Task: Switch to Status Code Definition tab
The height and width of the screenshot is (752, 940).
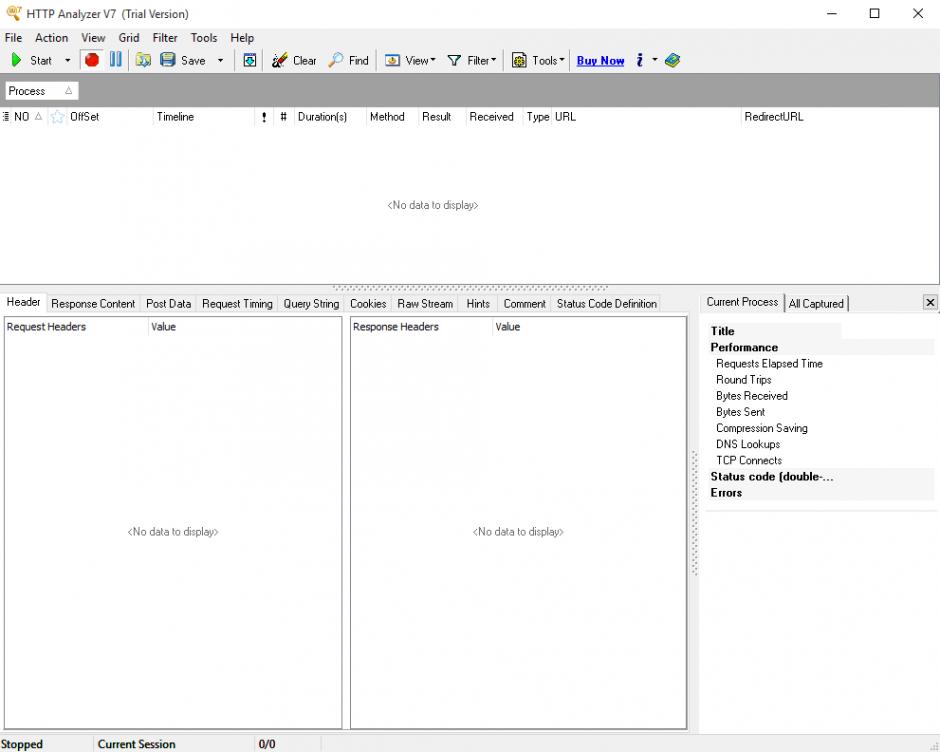Action: (x=607, y=303)
